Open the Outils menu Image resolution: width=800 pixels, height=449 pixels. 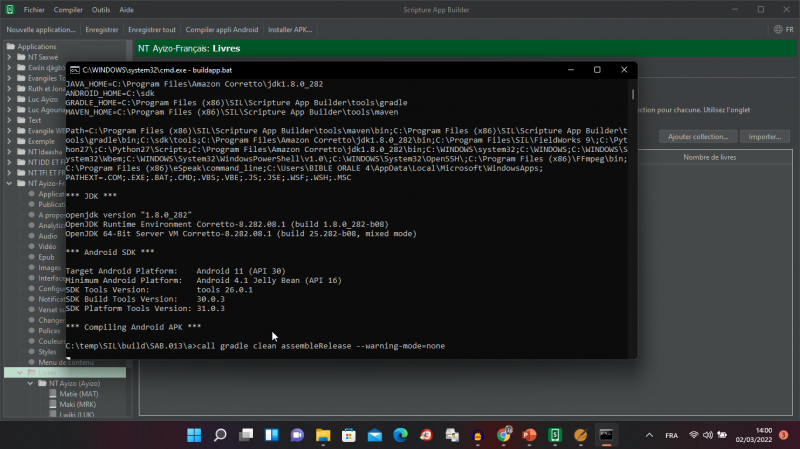(101, 9)
